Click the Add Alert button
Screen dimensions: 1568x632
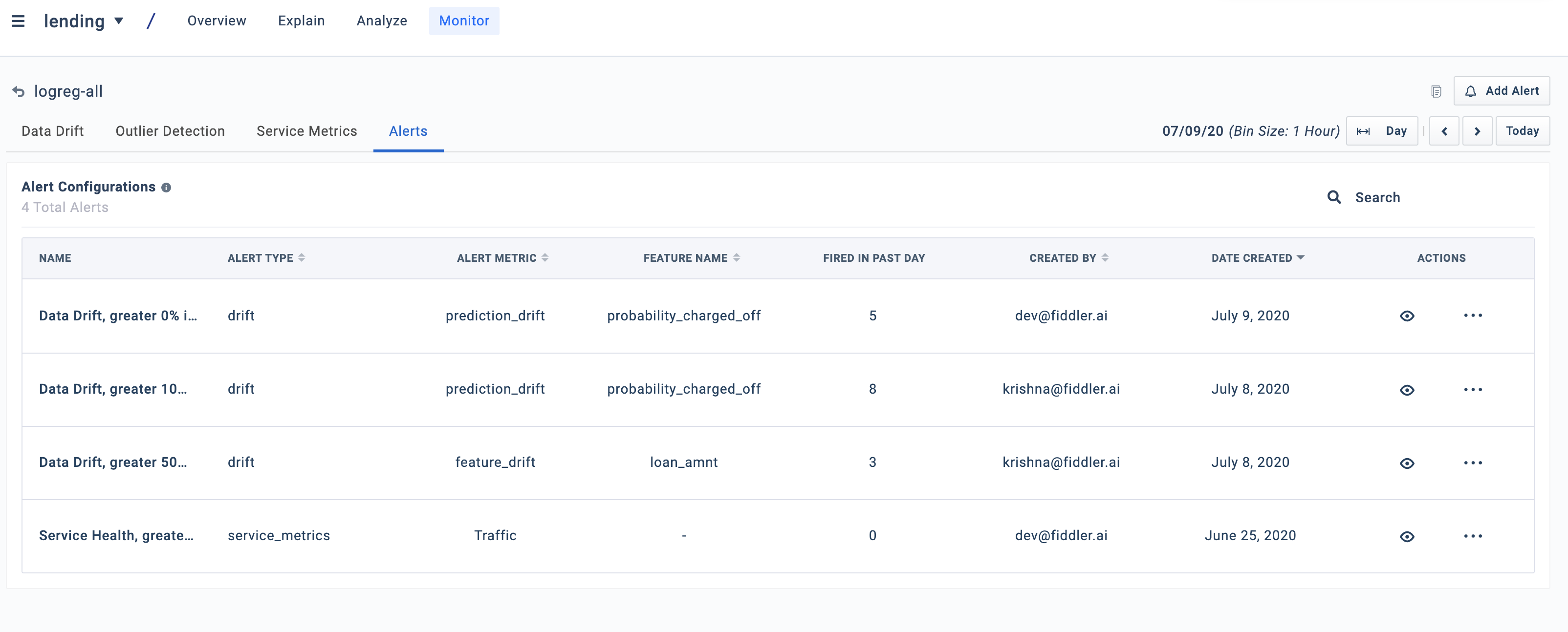[x=1501, y=91]
